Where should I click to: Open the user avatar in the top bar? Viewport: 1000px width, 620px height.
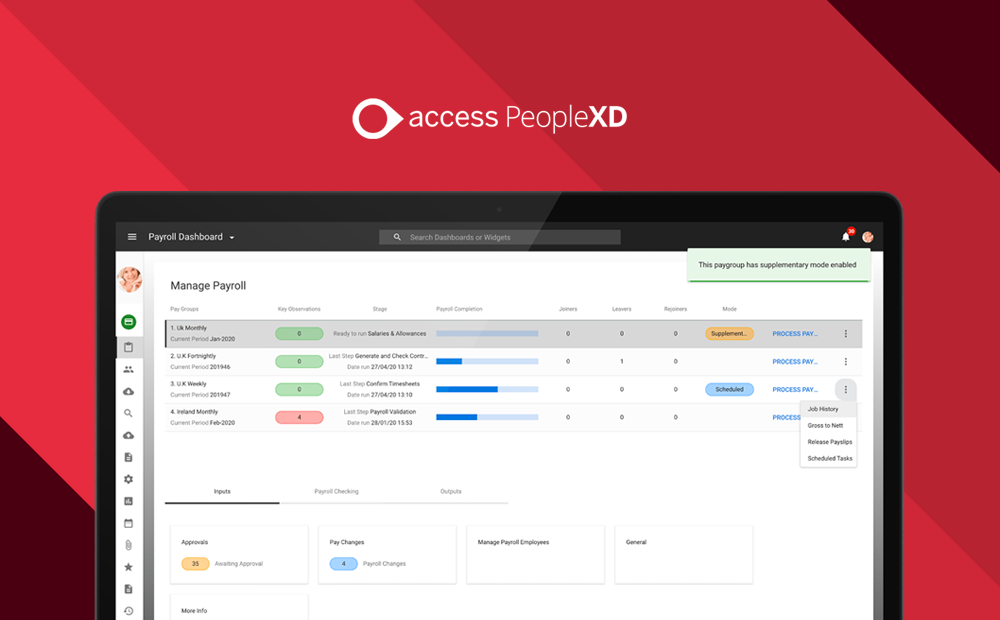pyautogui.click(x=867, y=237)
